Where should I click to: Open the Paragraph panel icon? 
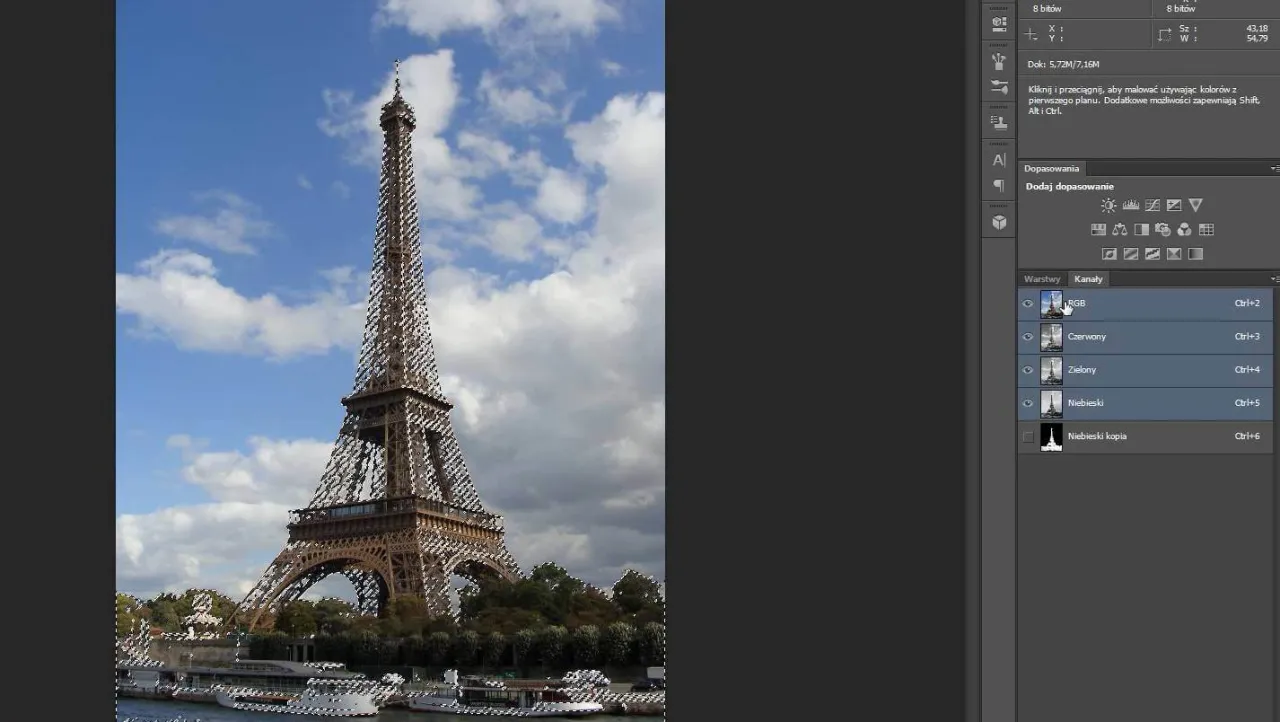(998, 187)
